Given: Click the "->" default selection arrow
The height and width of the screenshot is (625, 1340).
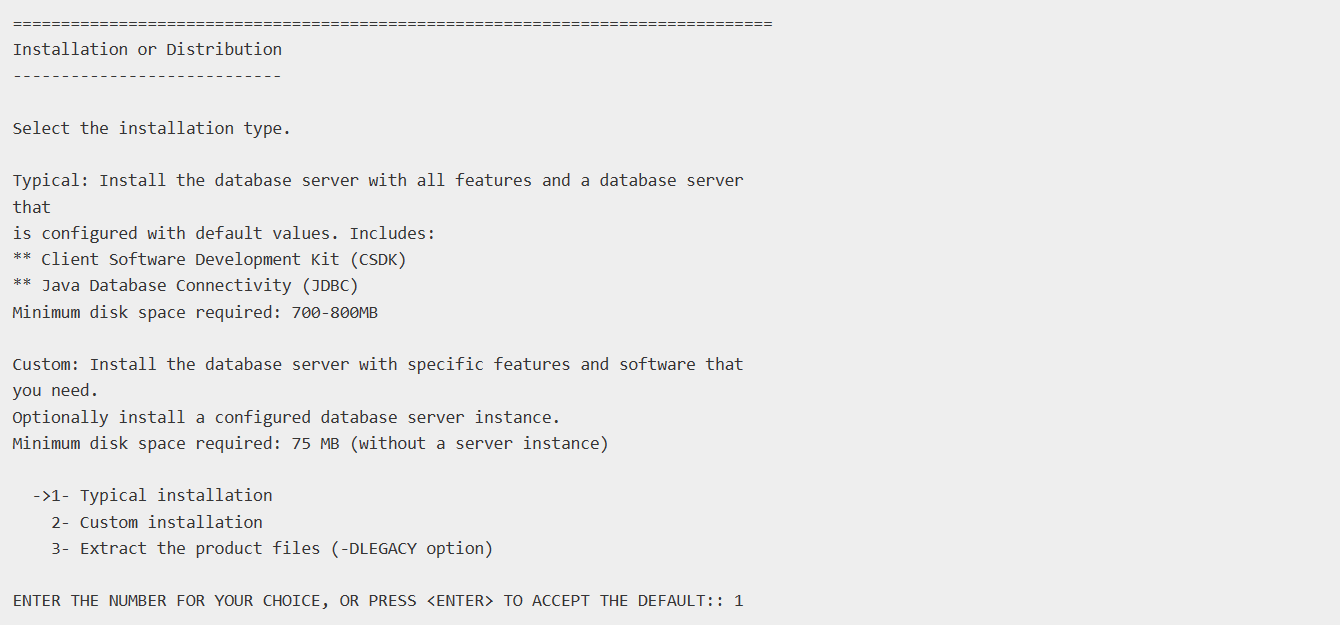Looking at the screenshot, I should pyautogui.click(x=41, y=495).
